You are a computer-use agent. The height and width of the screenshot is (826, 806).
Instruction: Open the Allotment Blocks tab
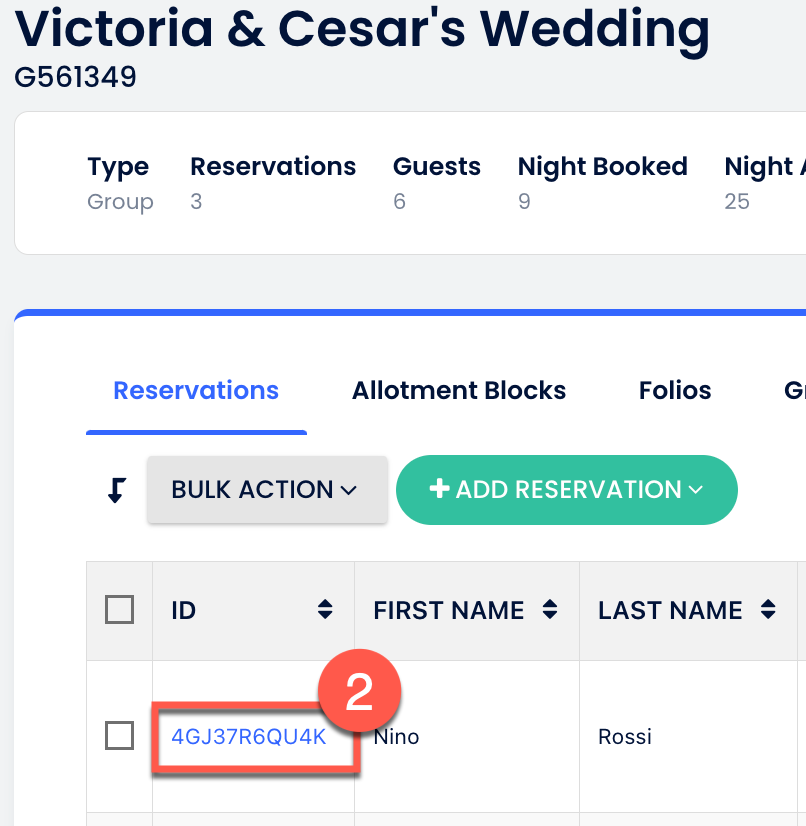click(459, 390)
